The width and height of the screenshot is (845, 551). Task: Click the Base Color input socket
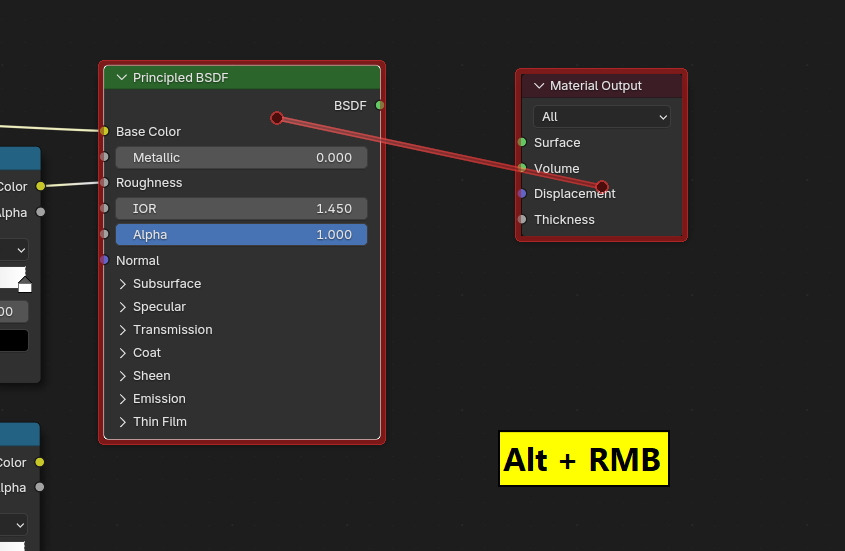[x=105, y=131]
